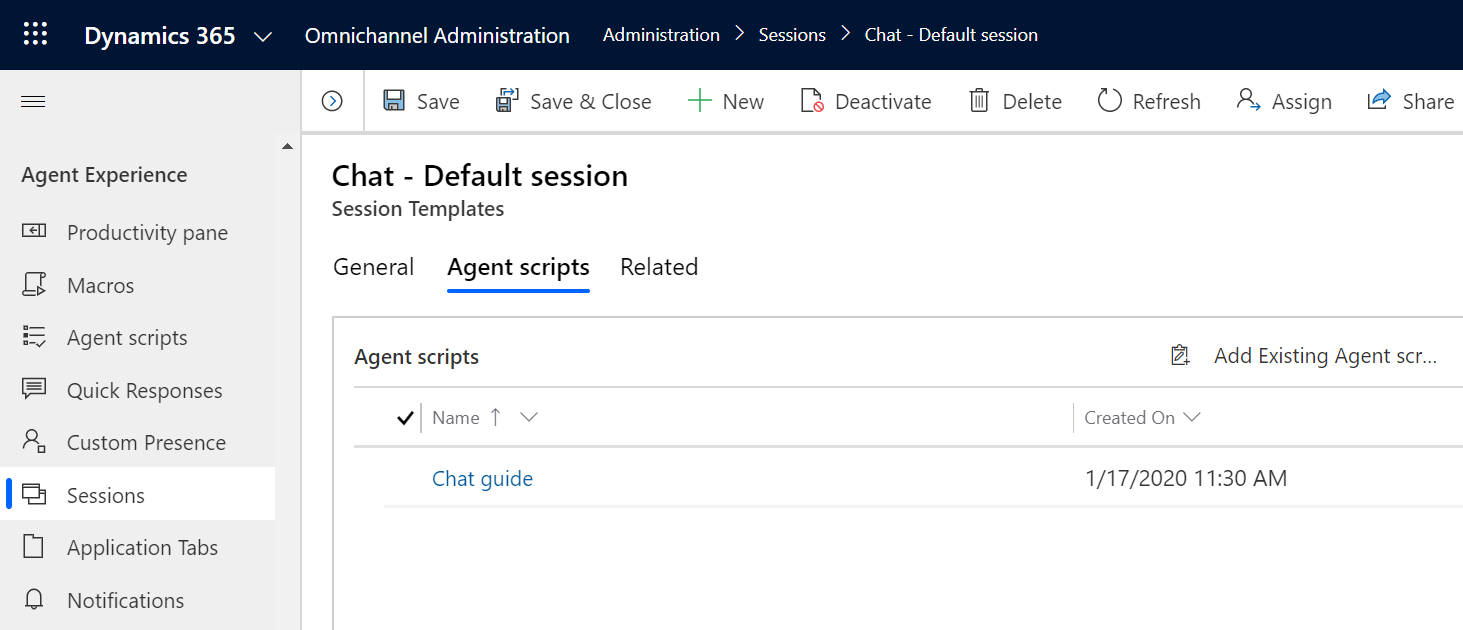Click the Assign person icon
This screenshot has width=1463, height=630.
pyautogui.click(x=1248, y=100)
